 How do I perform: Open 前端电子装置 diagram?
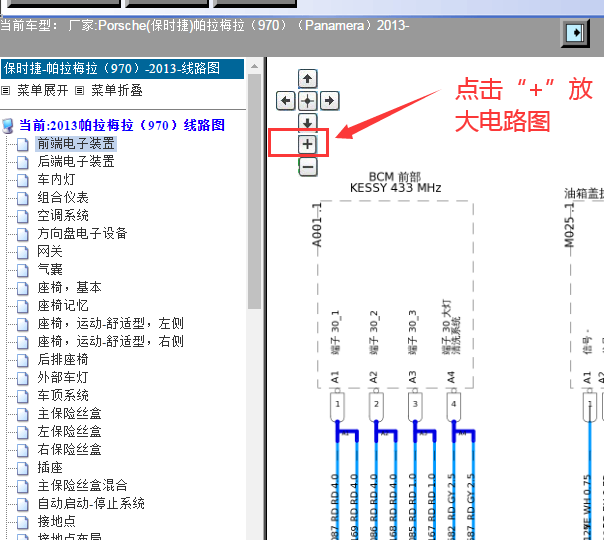click(76, 143)
